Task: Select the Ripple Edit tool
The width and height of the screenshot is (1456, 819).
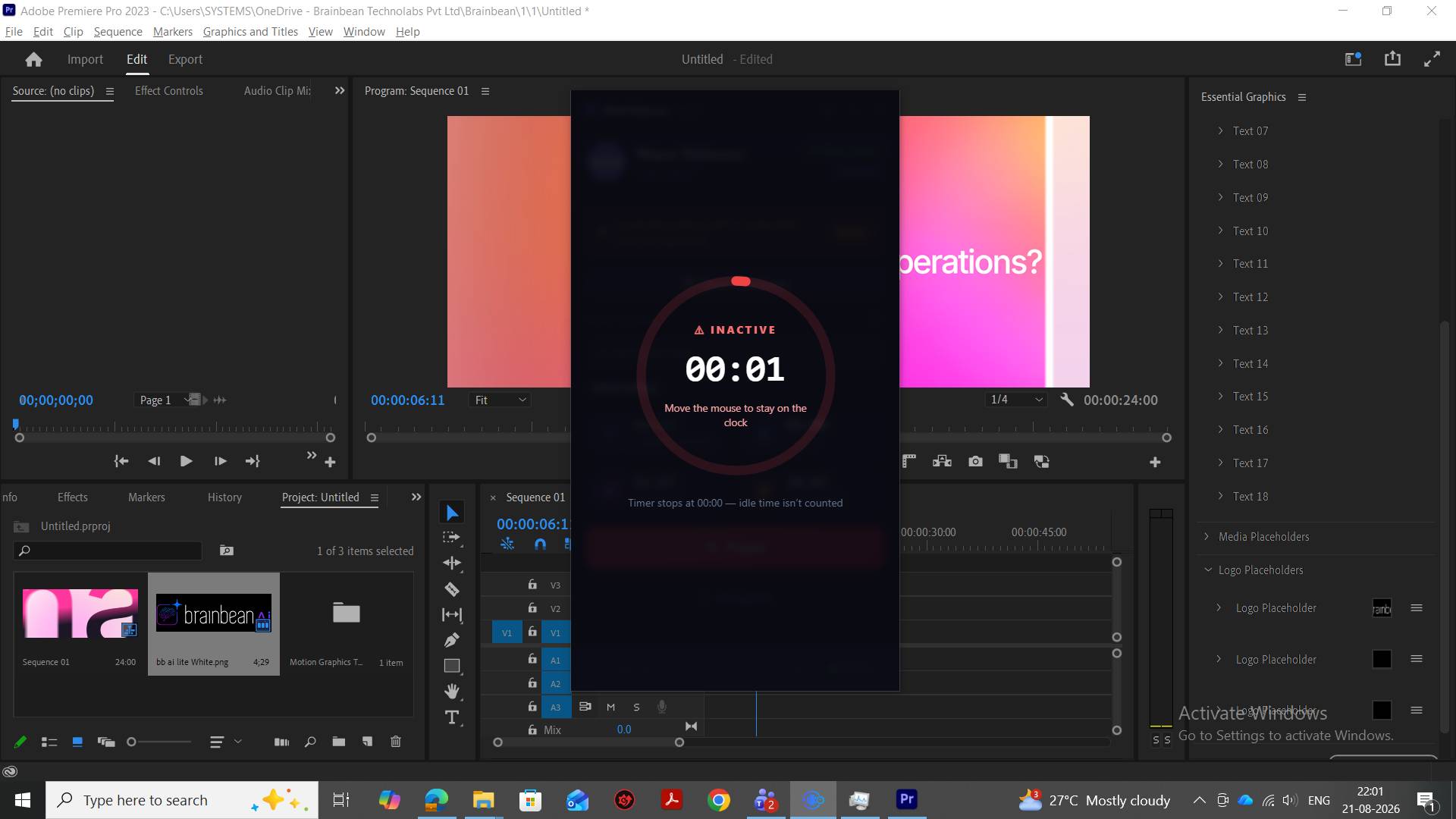Action: pos(452,563)
